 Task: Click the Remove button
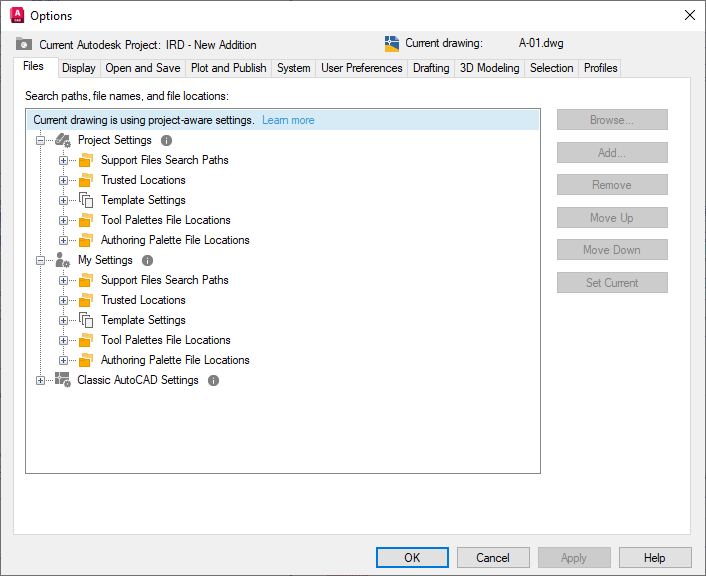point(612,185)
